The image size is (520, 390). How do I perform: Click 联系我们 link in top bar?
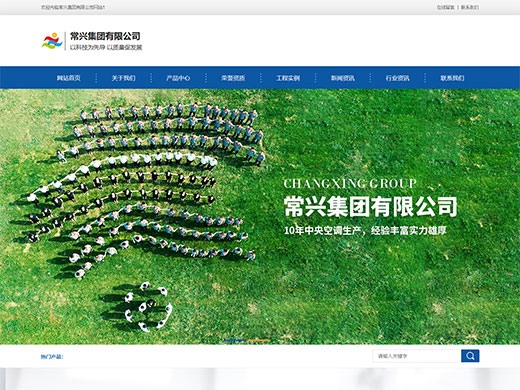[x=470, y=7]
